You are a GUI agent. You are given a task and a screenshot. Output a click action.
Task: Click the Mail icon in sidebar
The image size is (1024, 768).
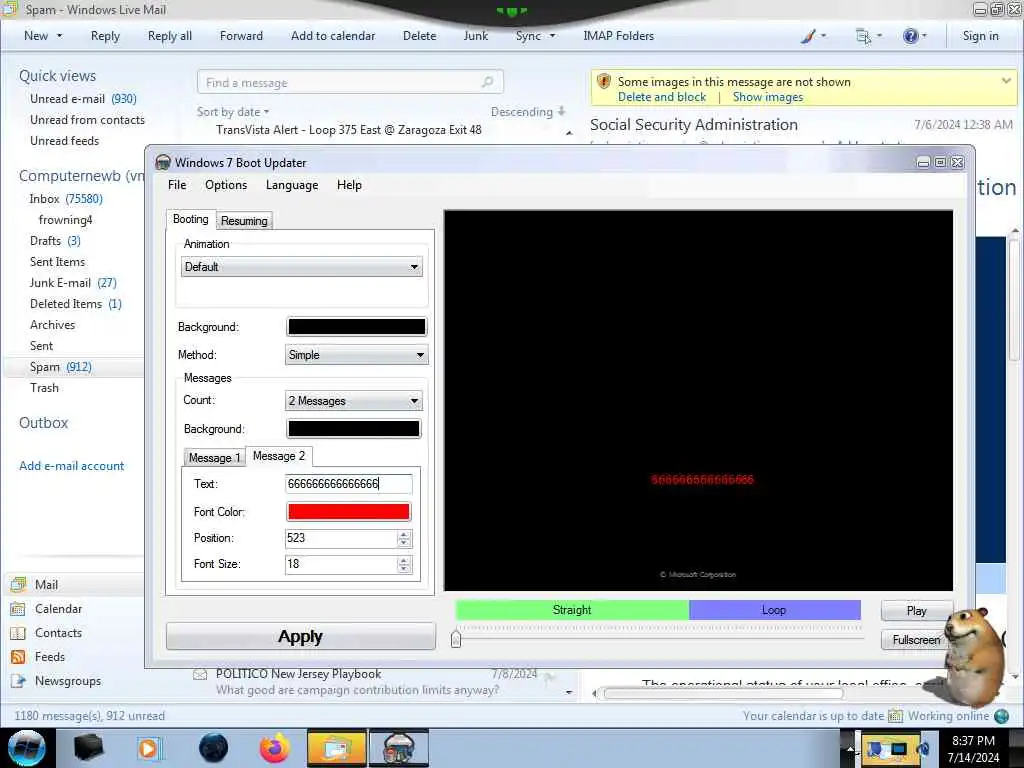[x=18, y=584]
